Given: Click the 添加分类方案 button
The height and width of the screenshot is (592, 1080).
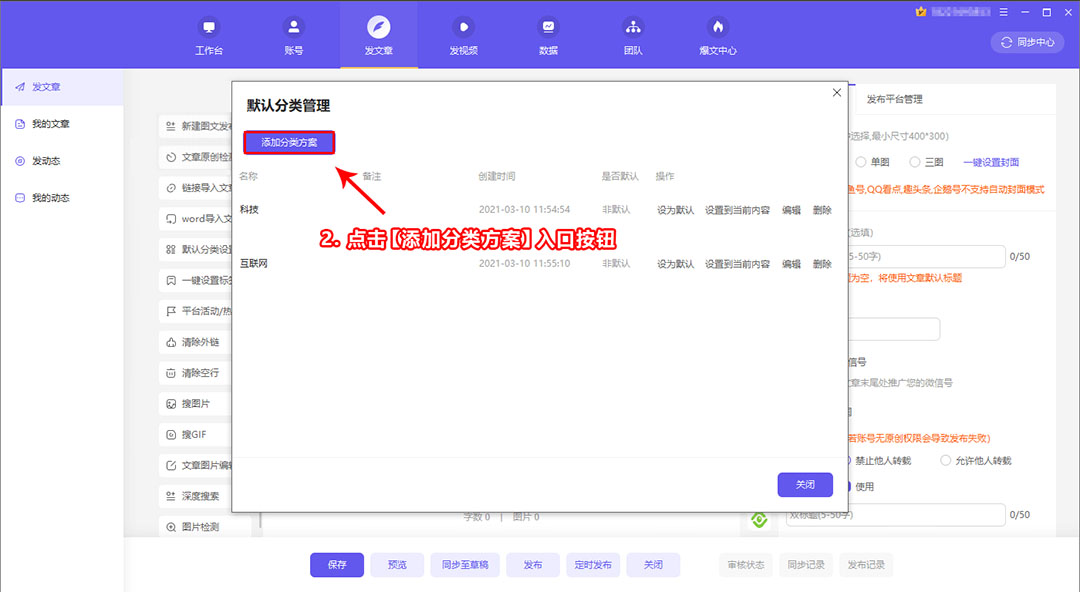Looking at the screenshot, I should click(289, 142).
